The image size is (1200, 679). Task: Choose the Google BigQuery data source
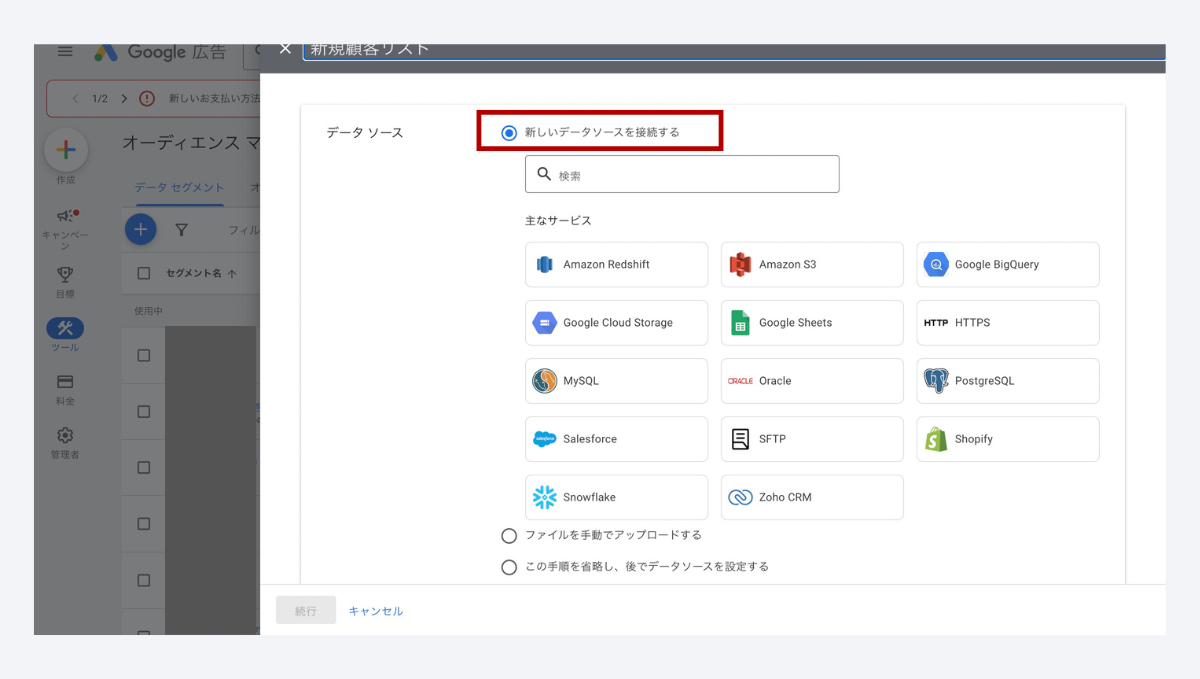pyautogui.click(x=1008, y=265)
